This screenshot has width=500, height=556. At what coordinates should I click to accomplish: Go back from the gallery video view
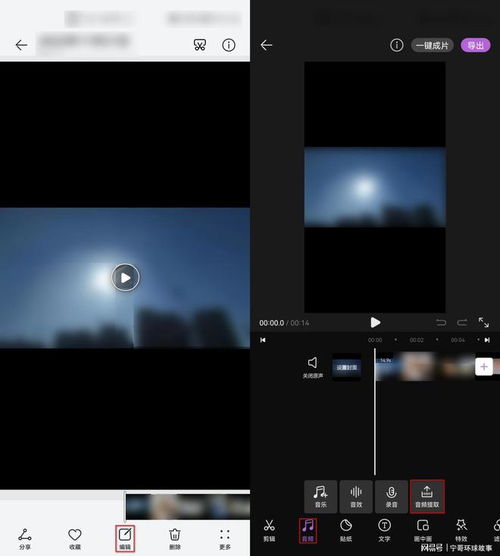pos(21,45)
